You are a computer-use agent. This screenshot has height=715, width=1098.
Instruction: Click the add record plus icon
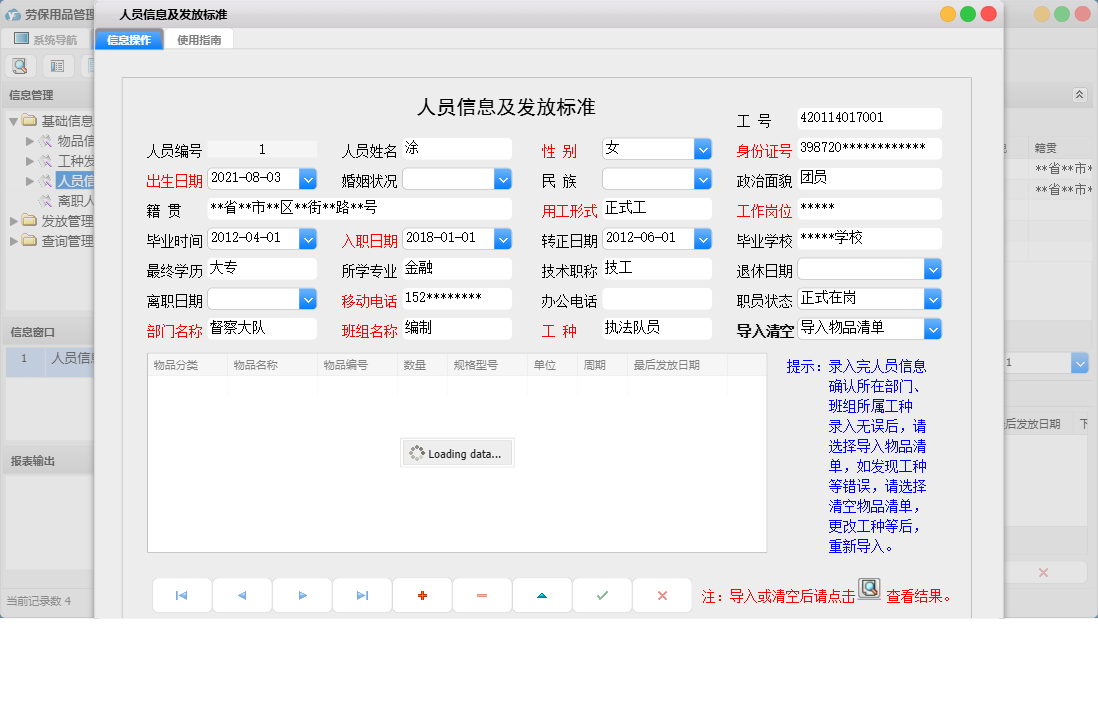(422, 594)
